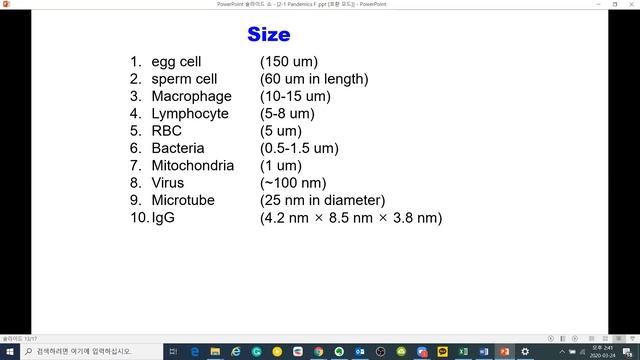Click the "Macrophage" list item

tap(191, 96)
